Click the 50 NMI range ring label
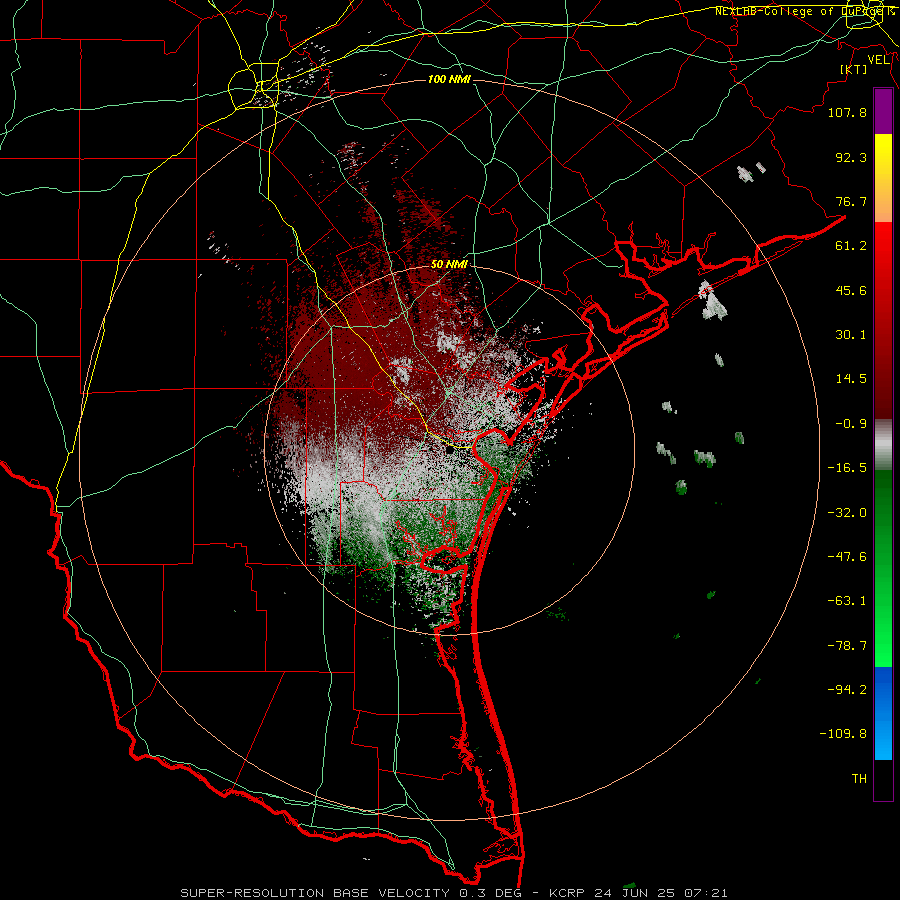 449,264
